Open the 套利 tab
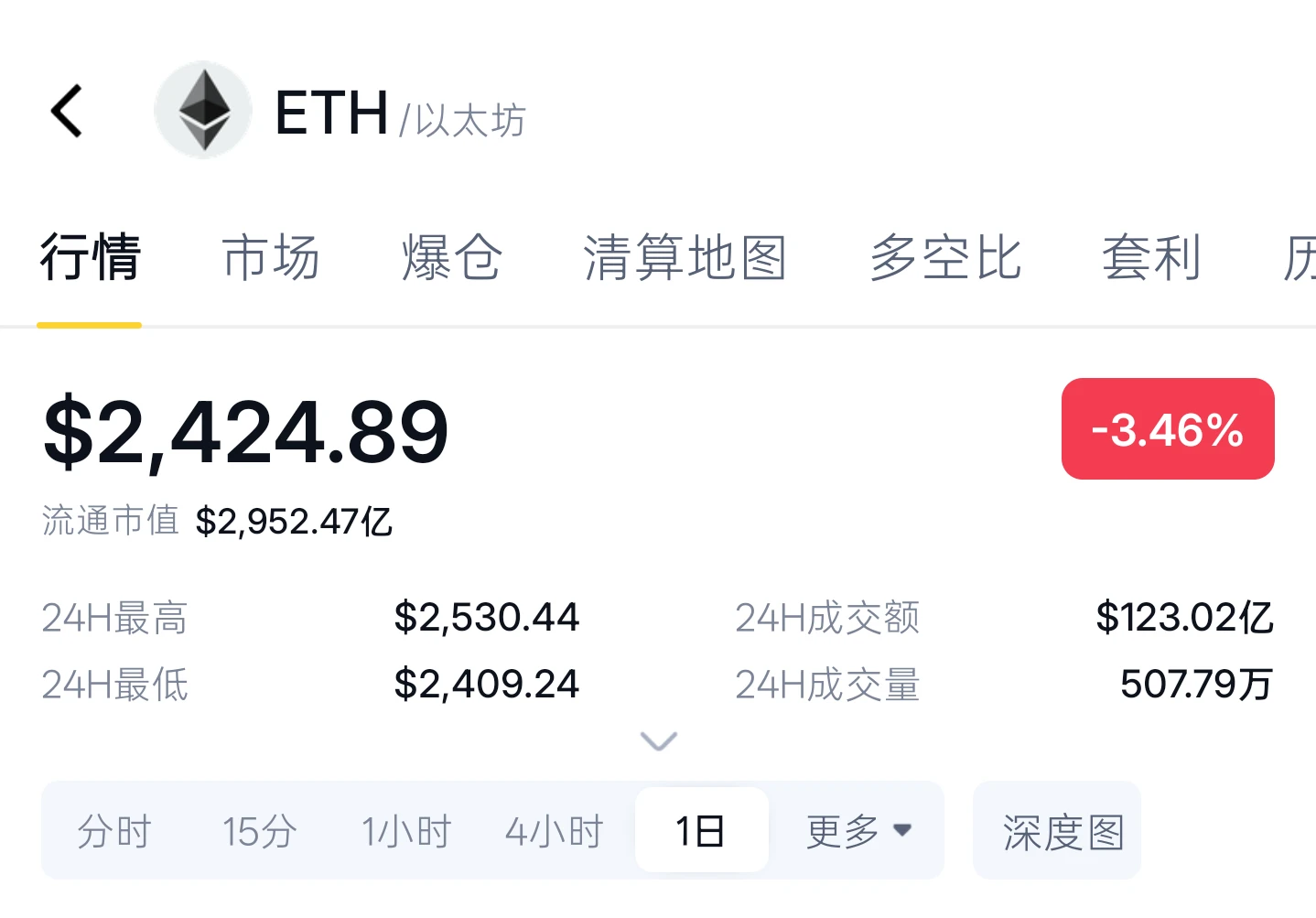This screenshot has width=1316, height=918. (1151, 257)
